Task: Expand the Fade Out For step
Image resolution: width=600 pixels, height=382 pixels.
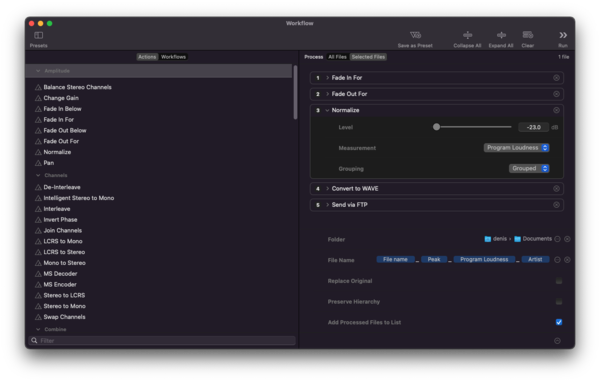Action: (327, 94)
